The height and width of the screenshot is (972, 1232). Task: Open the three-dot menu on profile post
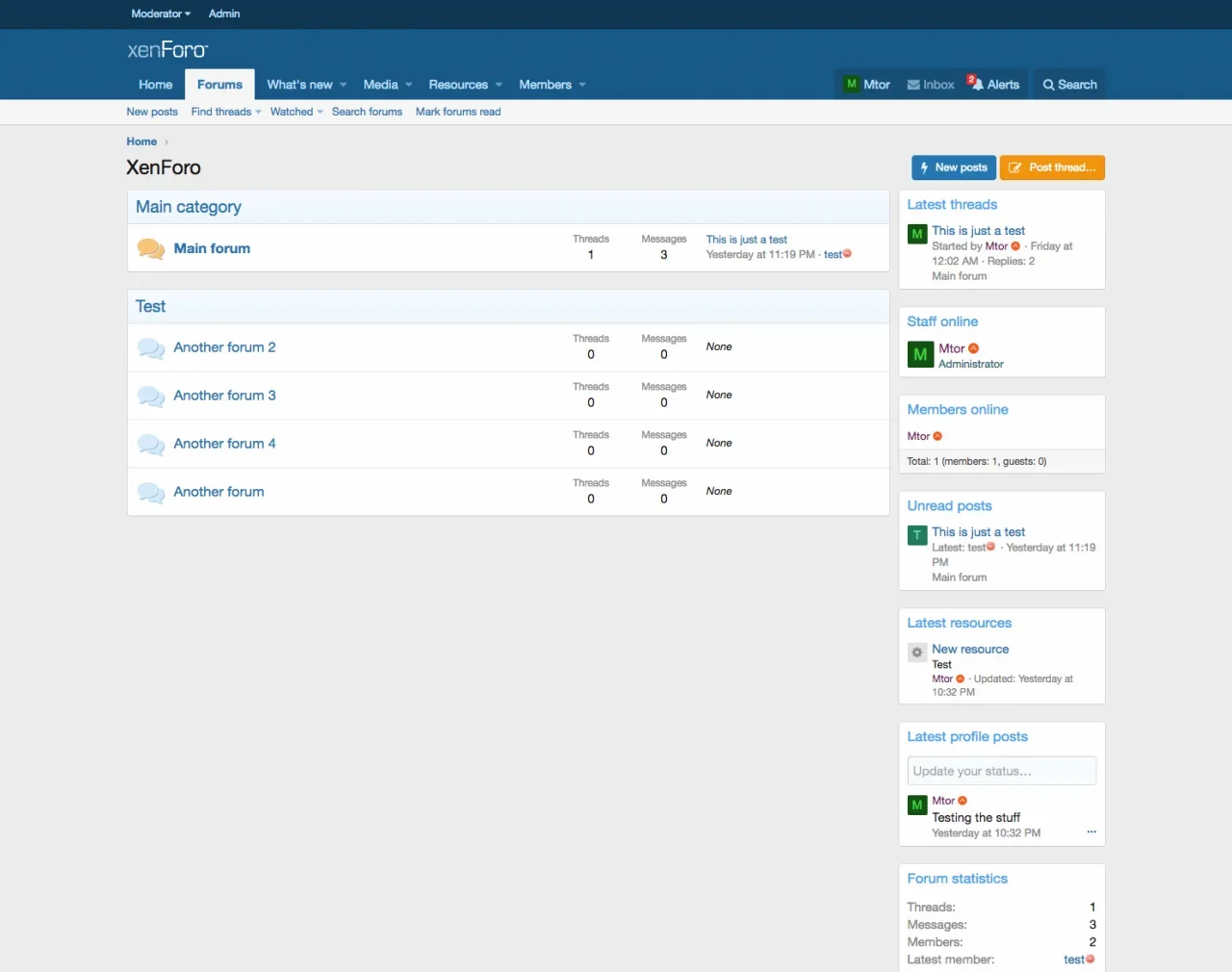[x=1091, y=832]
